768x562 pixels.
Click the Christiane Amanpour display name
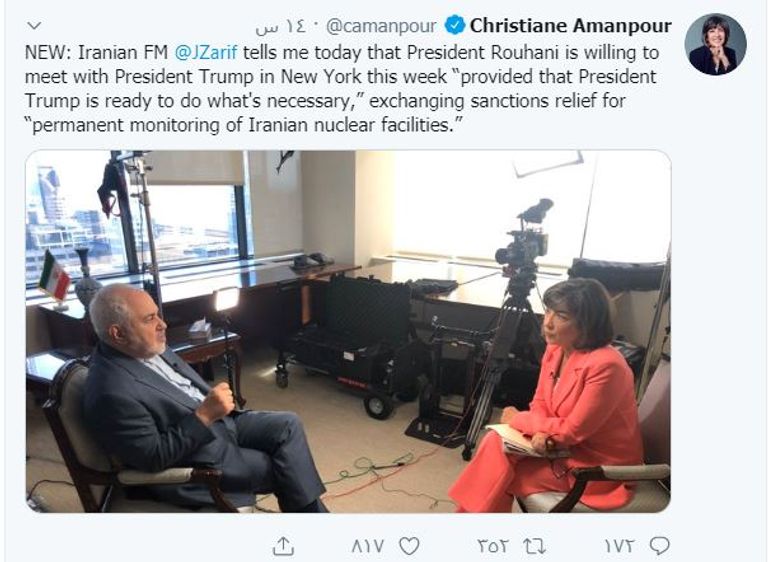[x=571, y=25]
